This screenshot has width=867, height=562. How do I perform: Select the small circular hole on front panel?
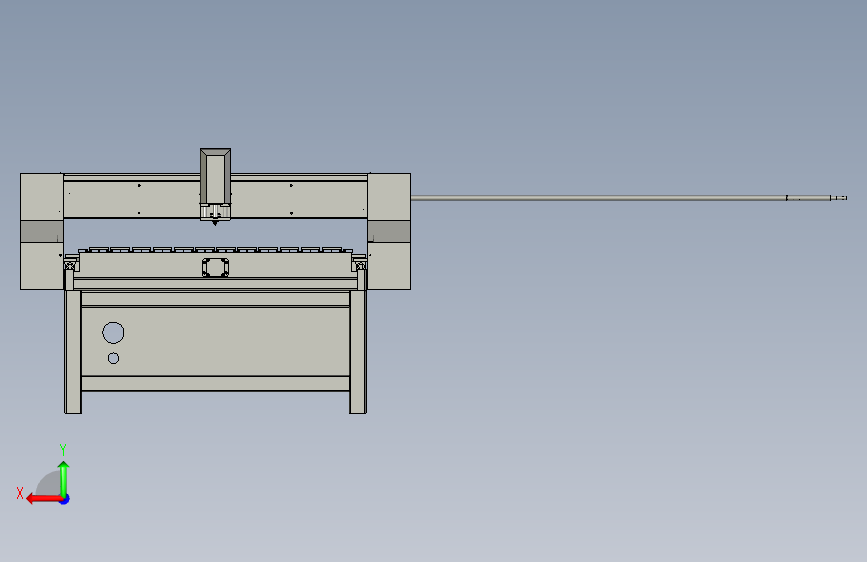point(113,358)
